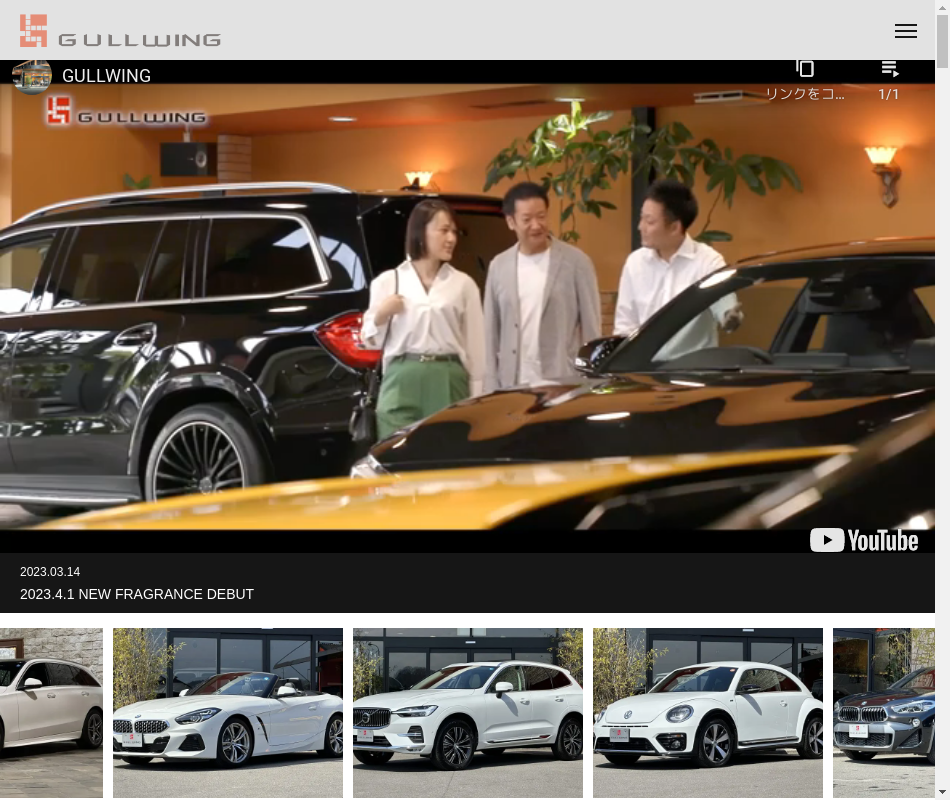Click the GULLWING watermark logo inside the video

126,112
